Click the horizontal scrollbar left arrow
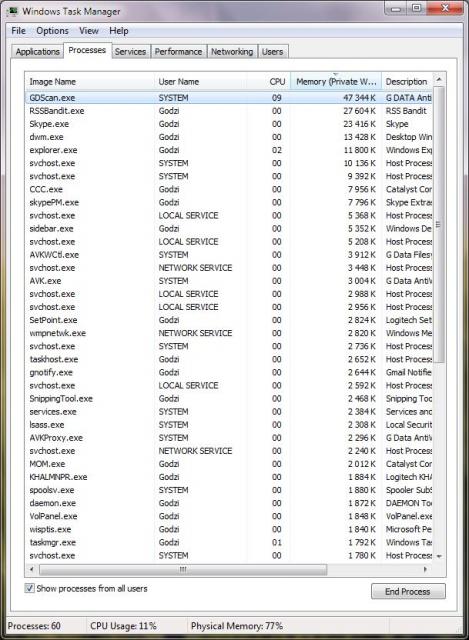 pyautogui.click(x=32, y=569)
